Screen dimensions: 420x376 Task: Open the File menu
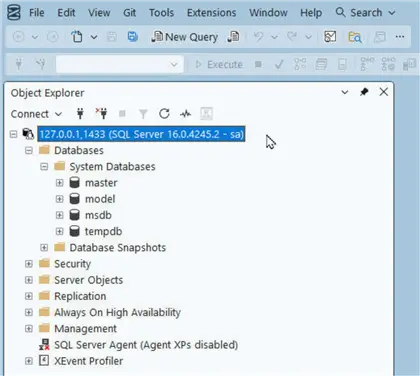pyautogui.click(x=36, y=13)
